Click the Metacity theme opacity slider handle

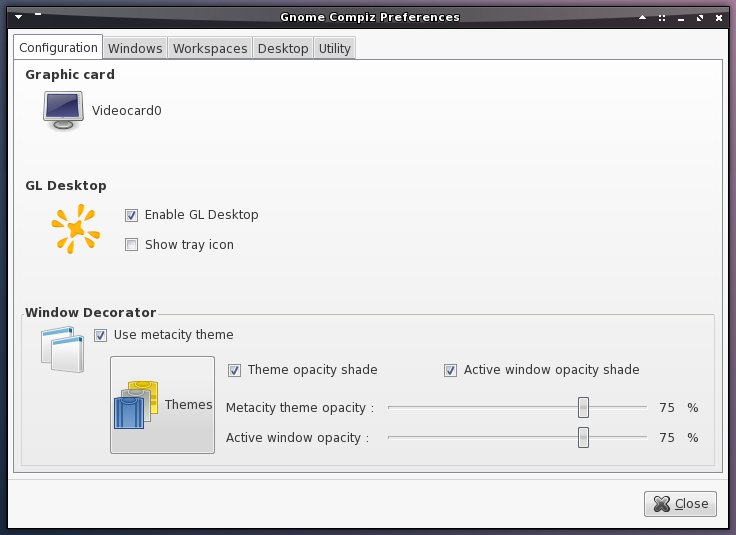coord(583,407)
